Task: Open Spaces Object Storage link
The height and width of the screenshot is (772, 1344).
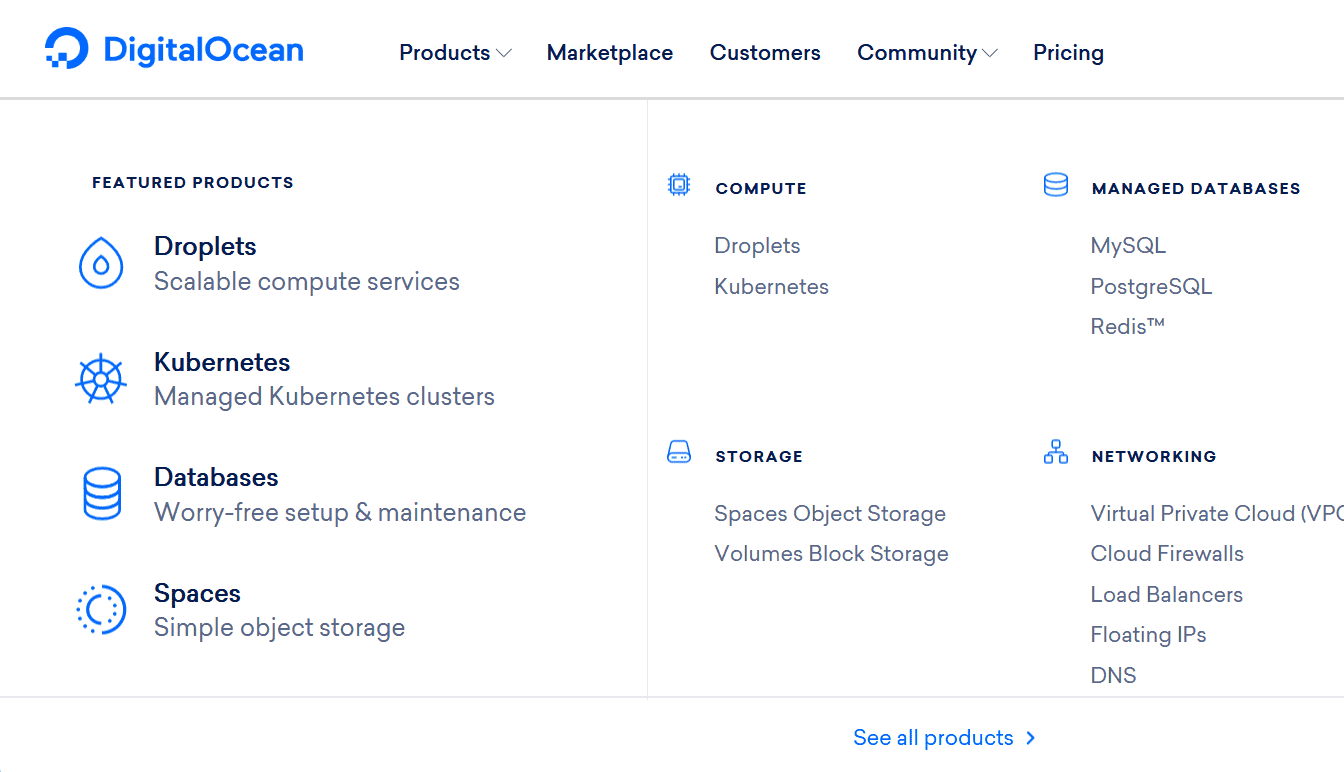Action: (x=830, y=514)
